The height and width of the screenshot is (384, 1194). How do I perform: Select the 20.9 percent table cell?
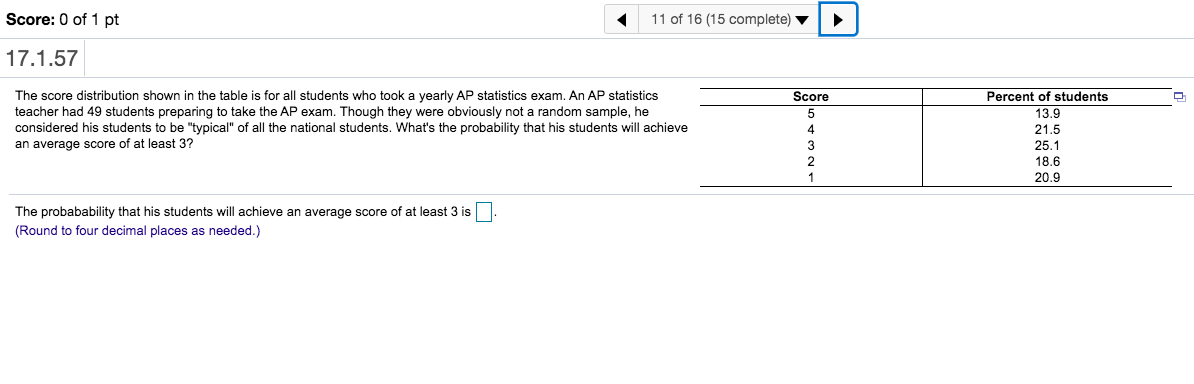click(1047, 178)
